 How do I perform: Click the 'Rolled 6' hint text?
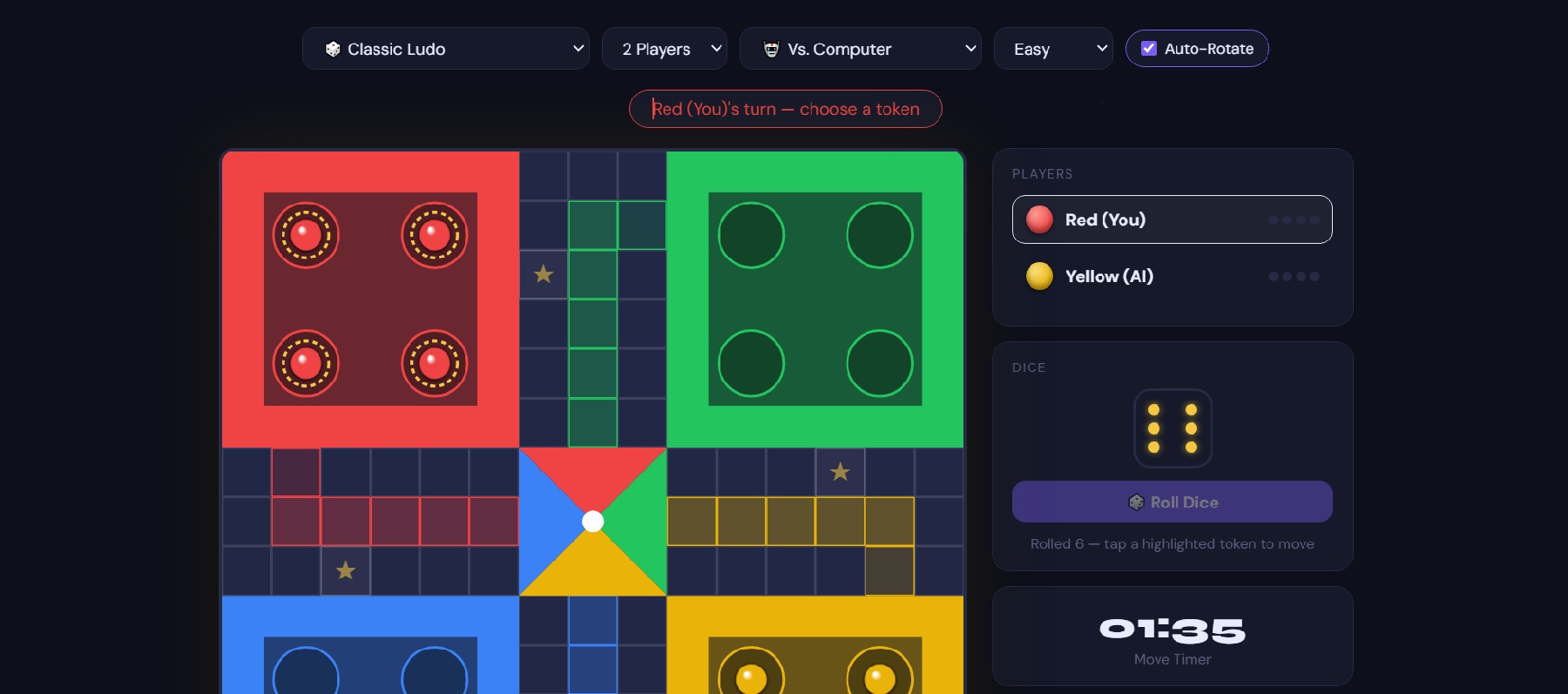tap(1173, 544)
